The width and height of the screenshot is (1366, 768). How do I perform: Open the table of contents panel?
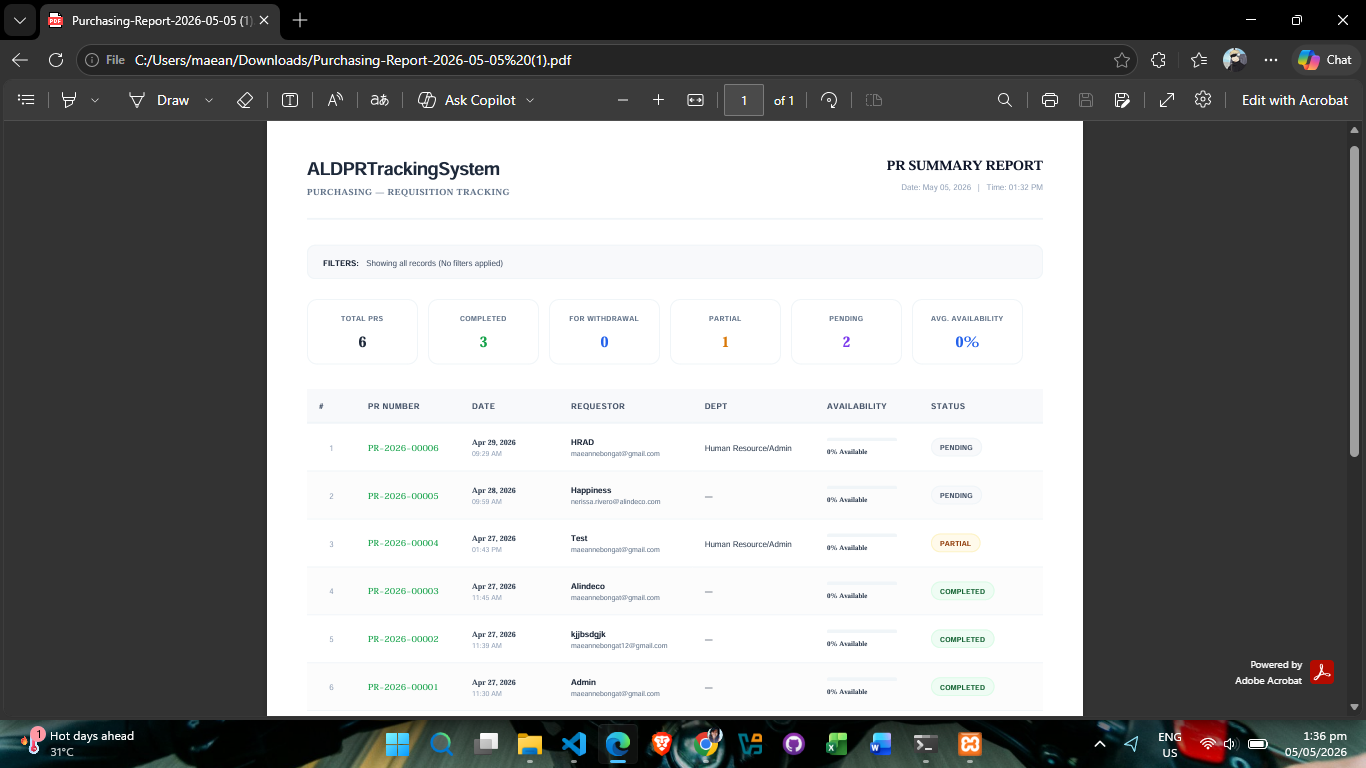[x=27, y=100]
